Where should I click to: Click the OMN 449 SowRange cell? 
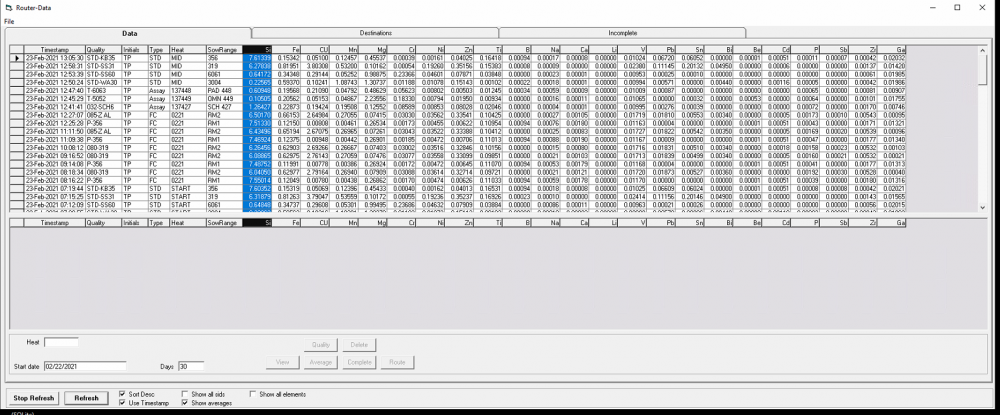coord(224,98)
